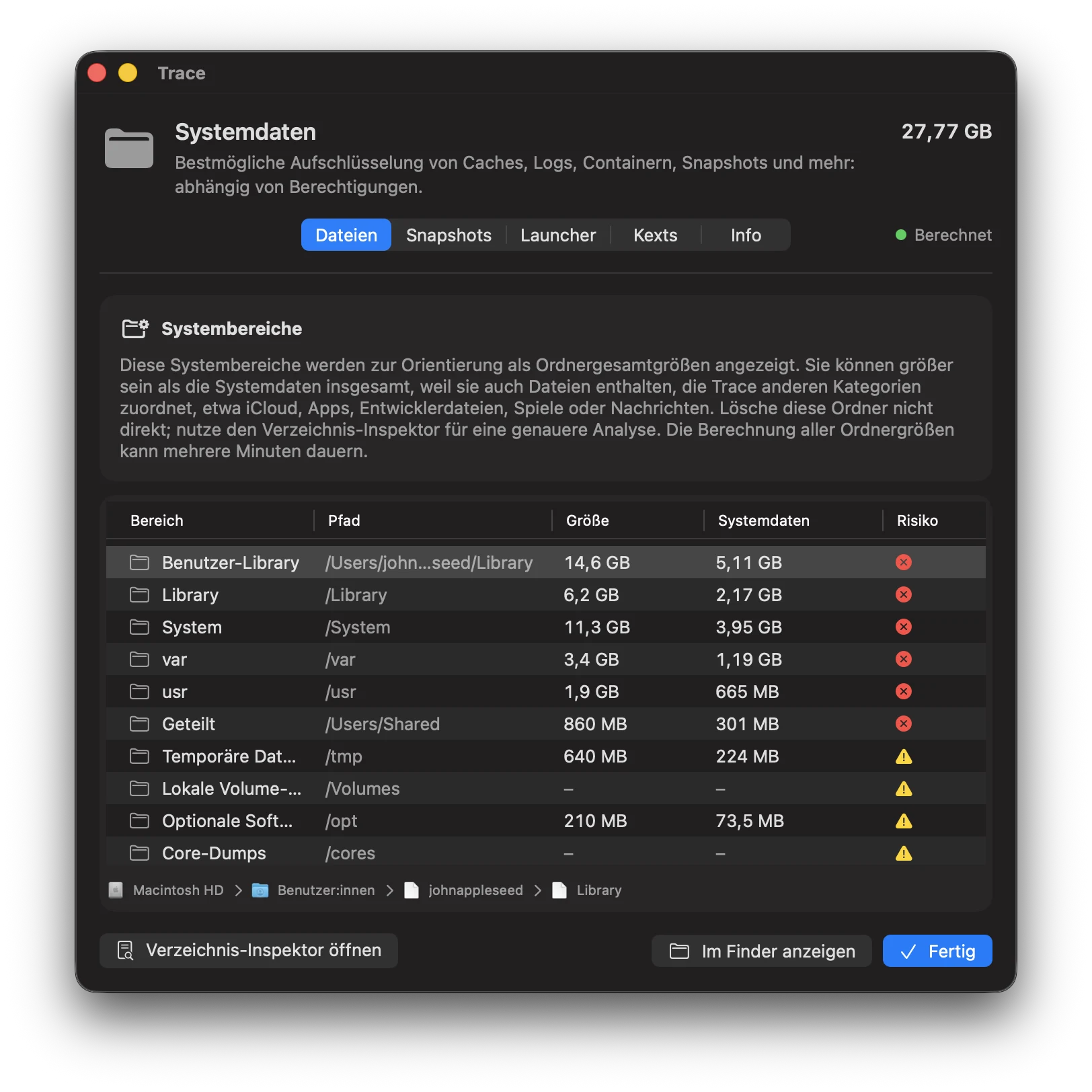This screenshot has height=1092, width=1092.
Task: Click folder icon in Benutzer-Library row
Action: click(139, 562)
